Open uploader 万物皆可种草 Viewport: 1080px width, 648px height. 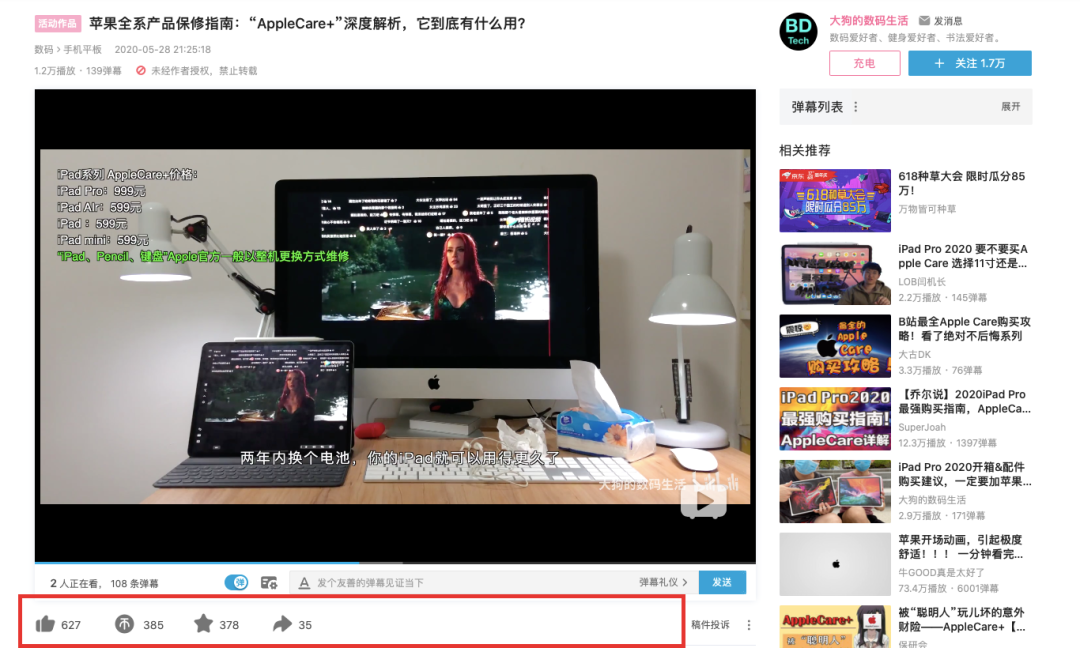[x=926, y=209]
